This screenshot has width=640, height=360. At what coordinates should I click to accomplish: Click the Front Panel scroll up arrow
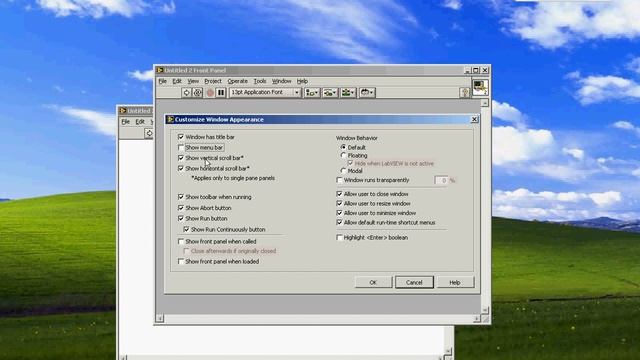click(485, 103)
